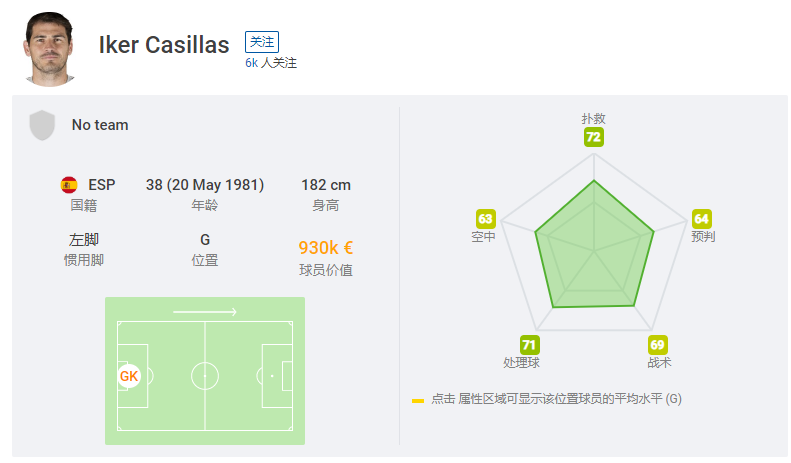
Task: Click the 关注 follow button
Action: pyautogui.click(x=262, y=42)
